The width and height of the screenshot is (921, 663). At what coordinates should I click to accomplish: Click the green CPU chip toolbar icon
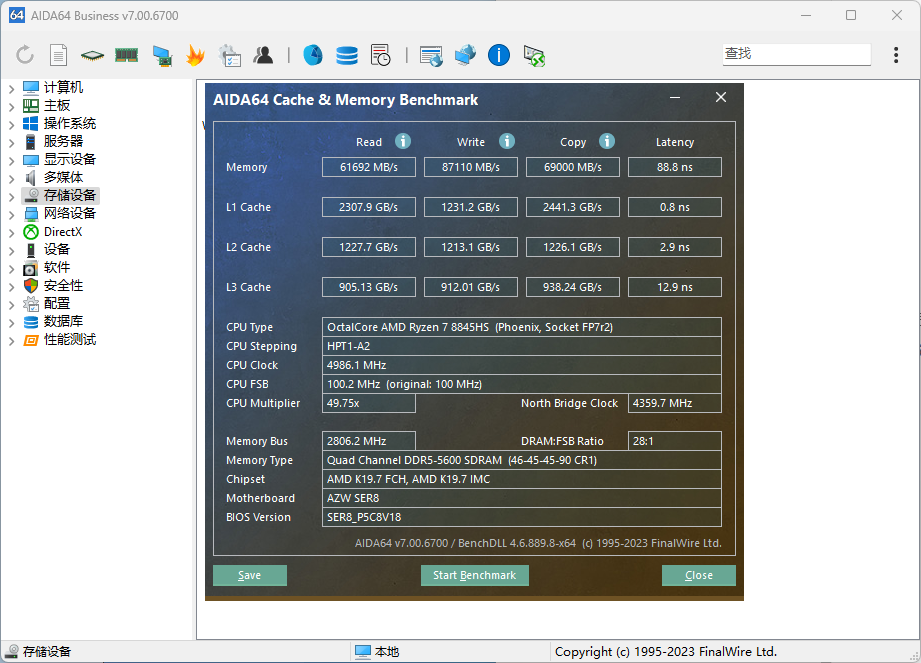[x=92, y=56]
